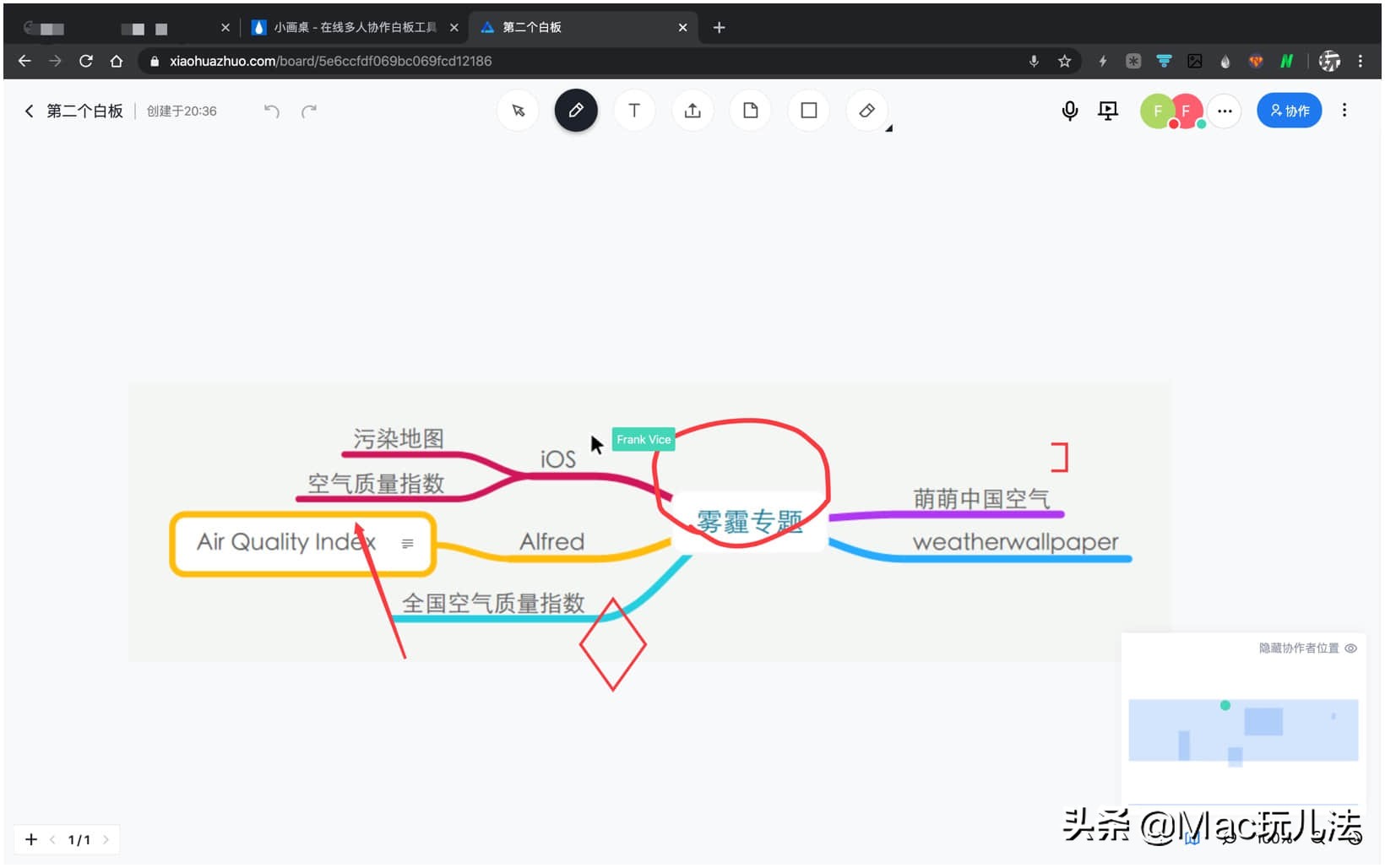The height and width of the screenshot is (868, 1385).
Task: Click the minimap overview thumbnail
Action: point(1243,730)
